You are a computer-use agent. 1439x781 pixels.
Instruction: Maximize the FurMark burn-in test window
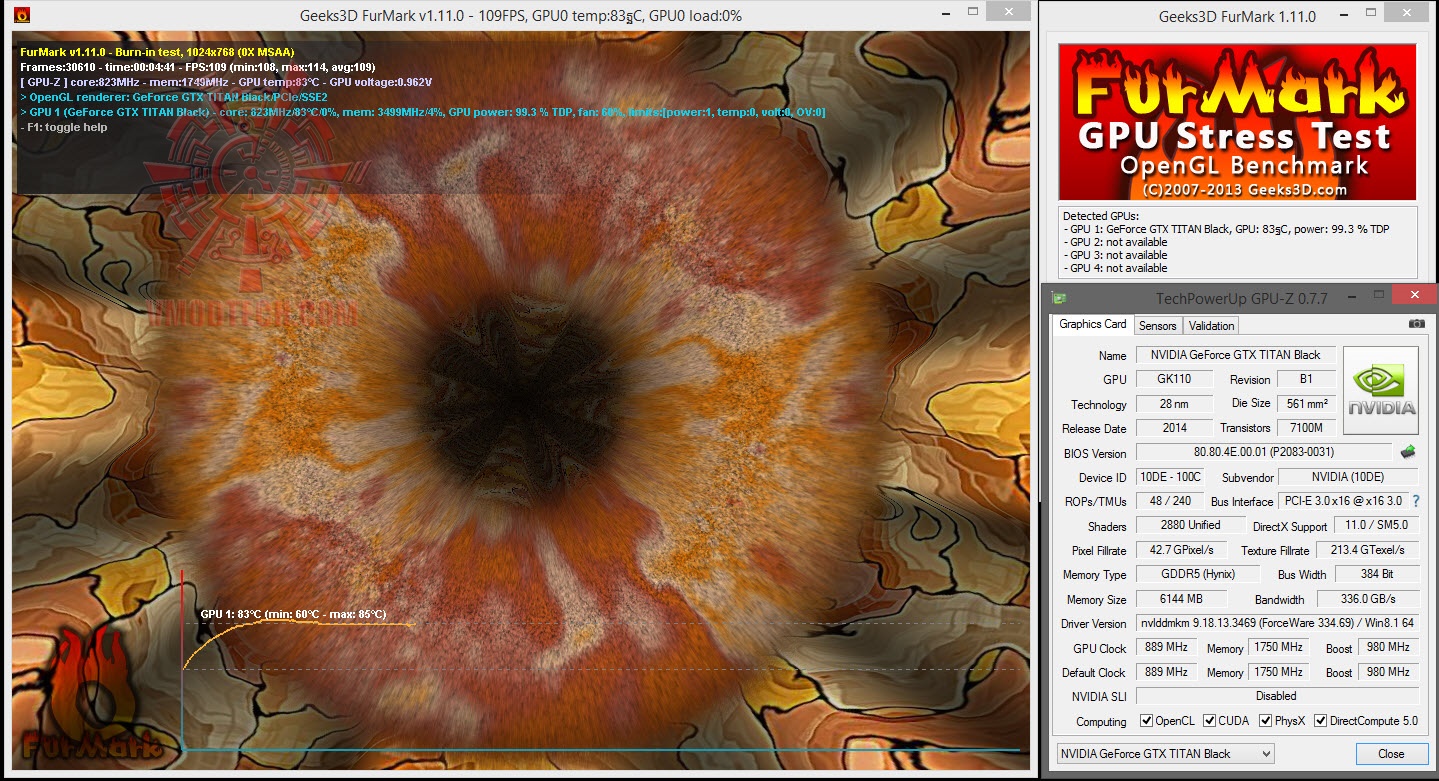[973, 14]
